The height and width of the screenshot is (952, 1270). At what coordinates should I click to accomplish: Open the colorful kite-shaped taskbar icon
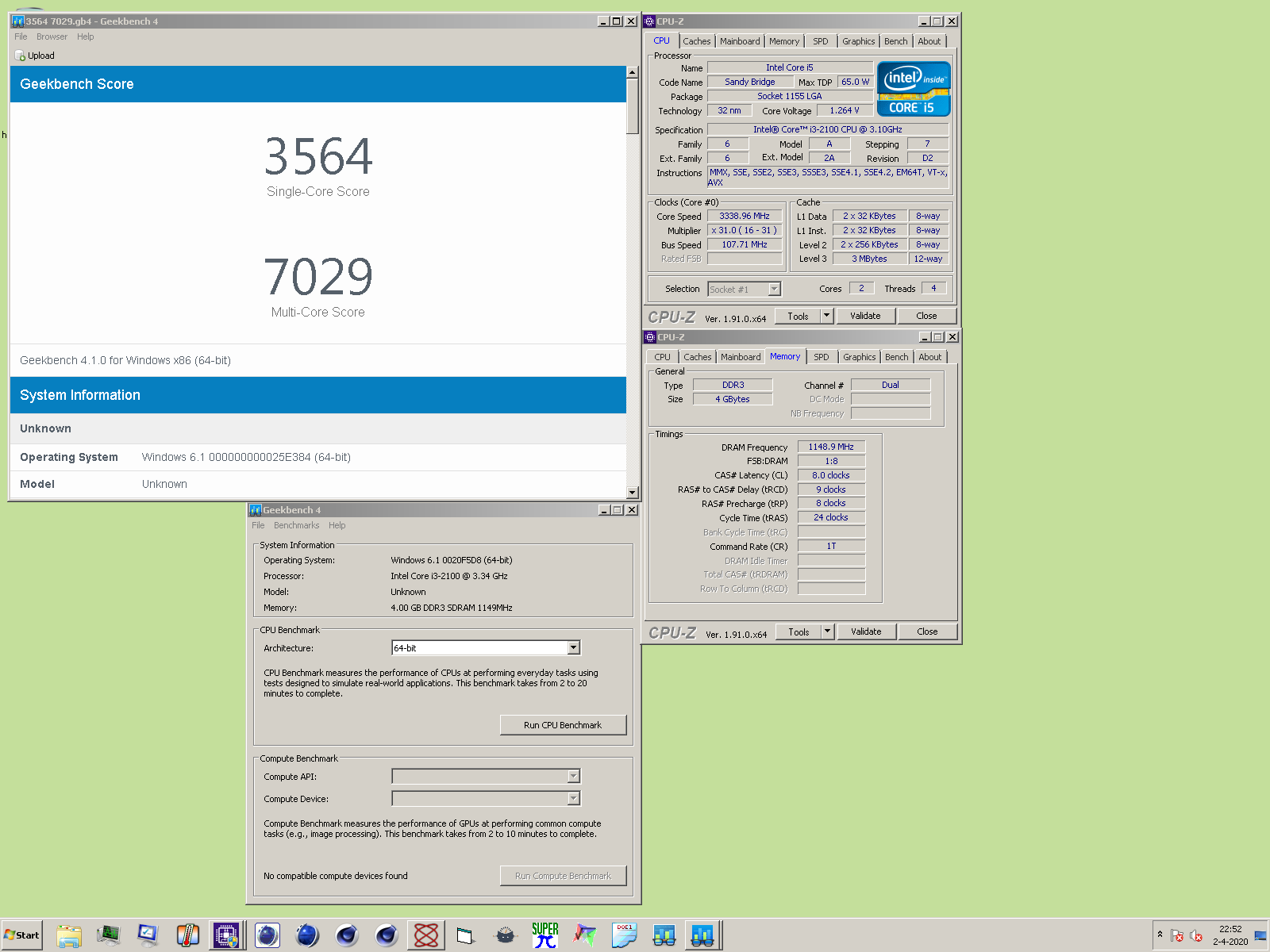click(585, 935)
